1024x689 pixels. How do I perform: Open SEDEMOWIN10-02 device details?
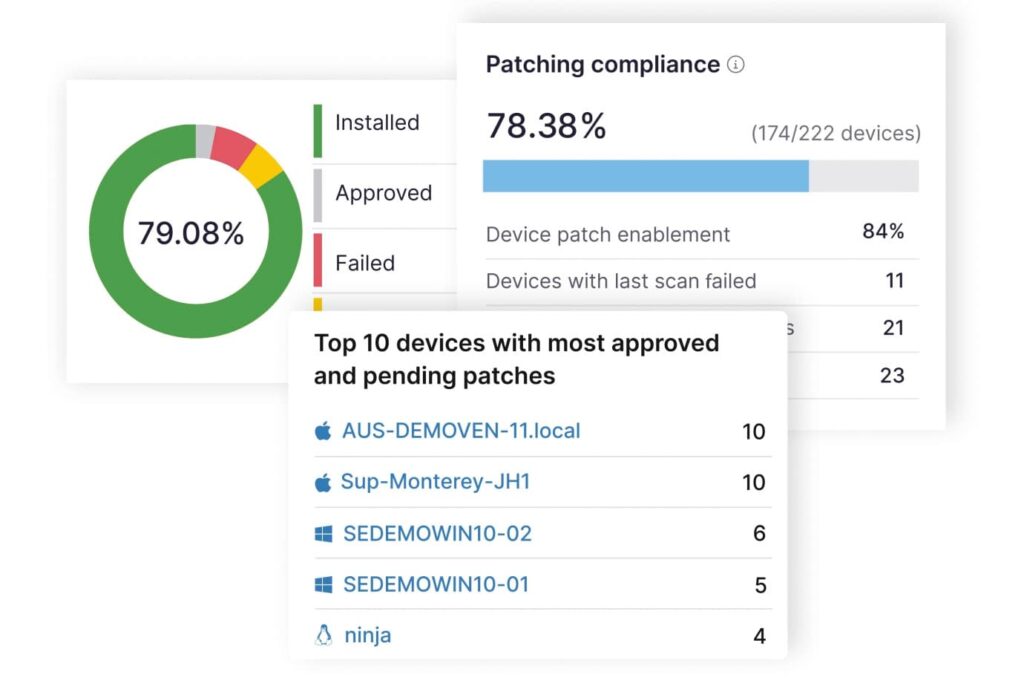(x=437, y=532)
